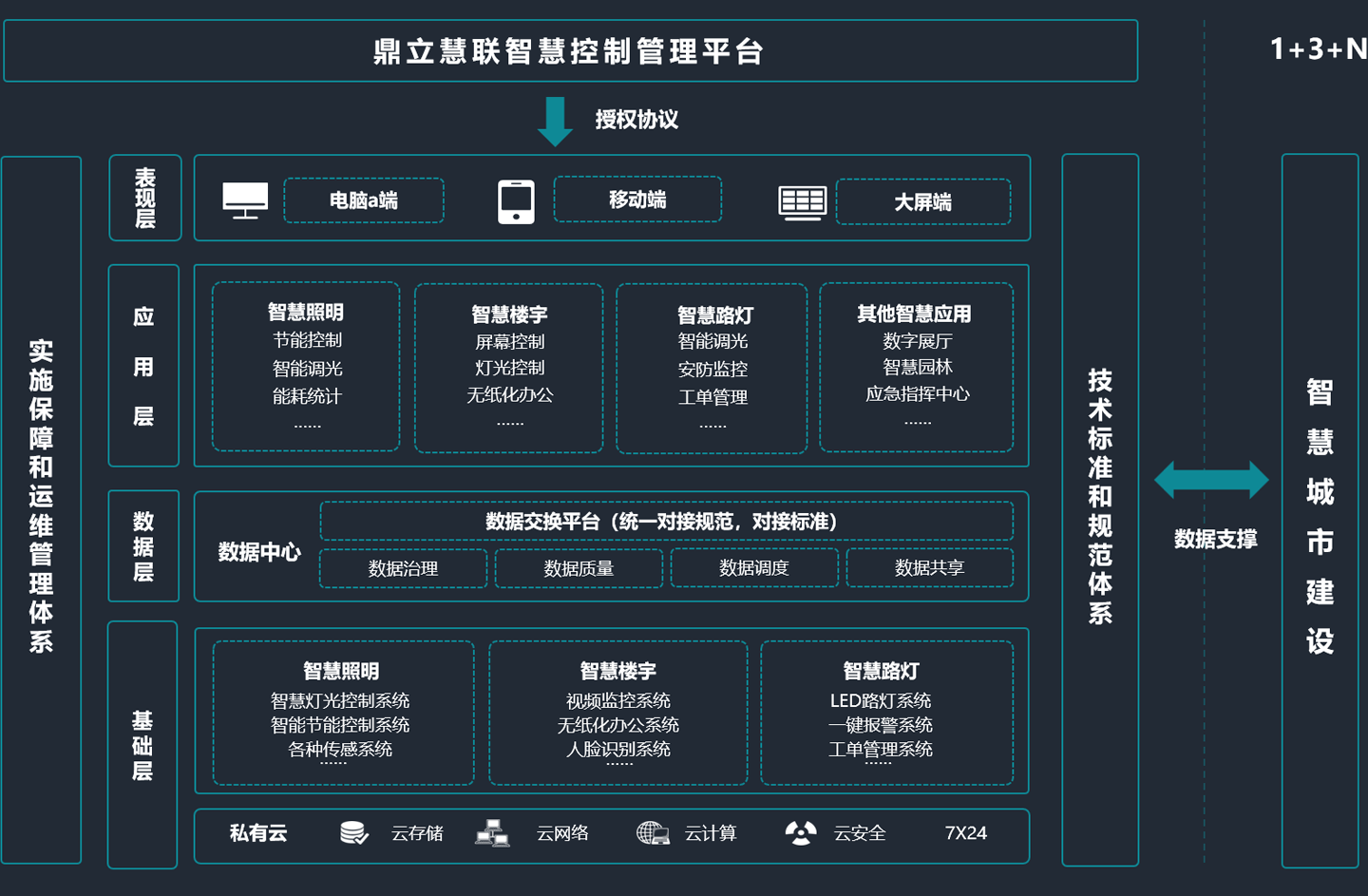This screenshot has height=896, width=1368.
Task: Click 工单管理 in application 智慧路灯 card
Action: click(713, 397)
